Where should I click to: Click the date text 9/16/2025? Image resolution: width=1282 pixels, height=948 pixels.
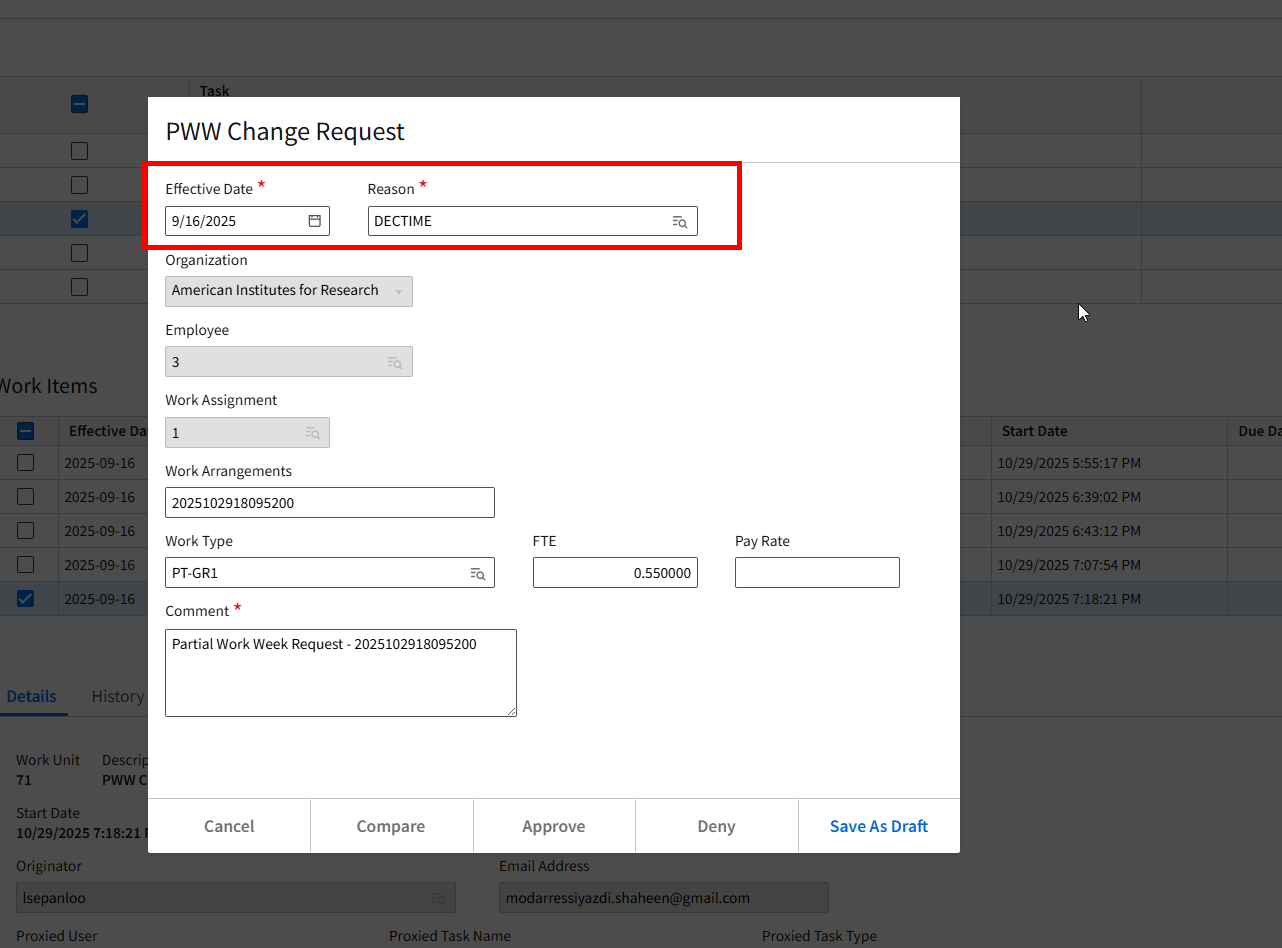tap(204, 221)
